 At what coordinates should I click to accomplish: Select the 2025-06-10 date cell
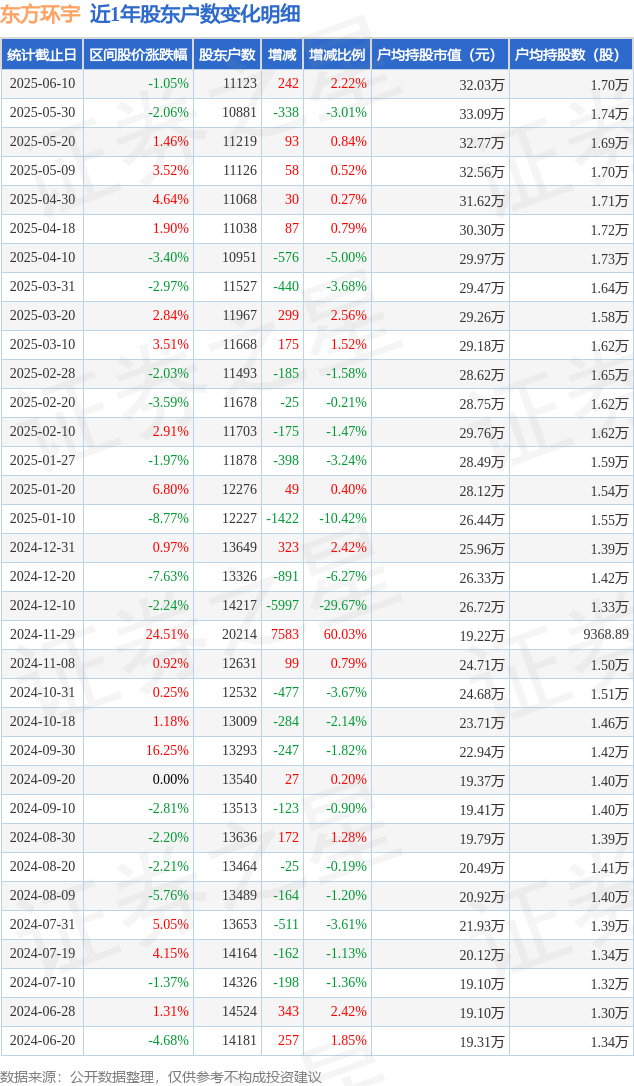(42, 84)
